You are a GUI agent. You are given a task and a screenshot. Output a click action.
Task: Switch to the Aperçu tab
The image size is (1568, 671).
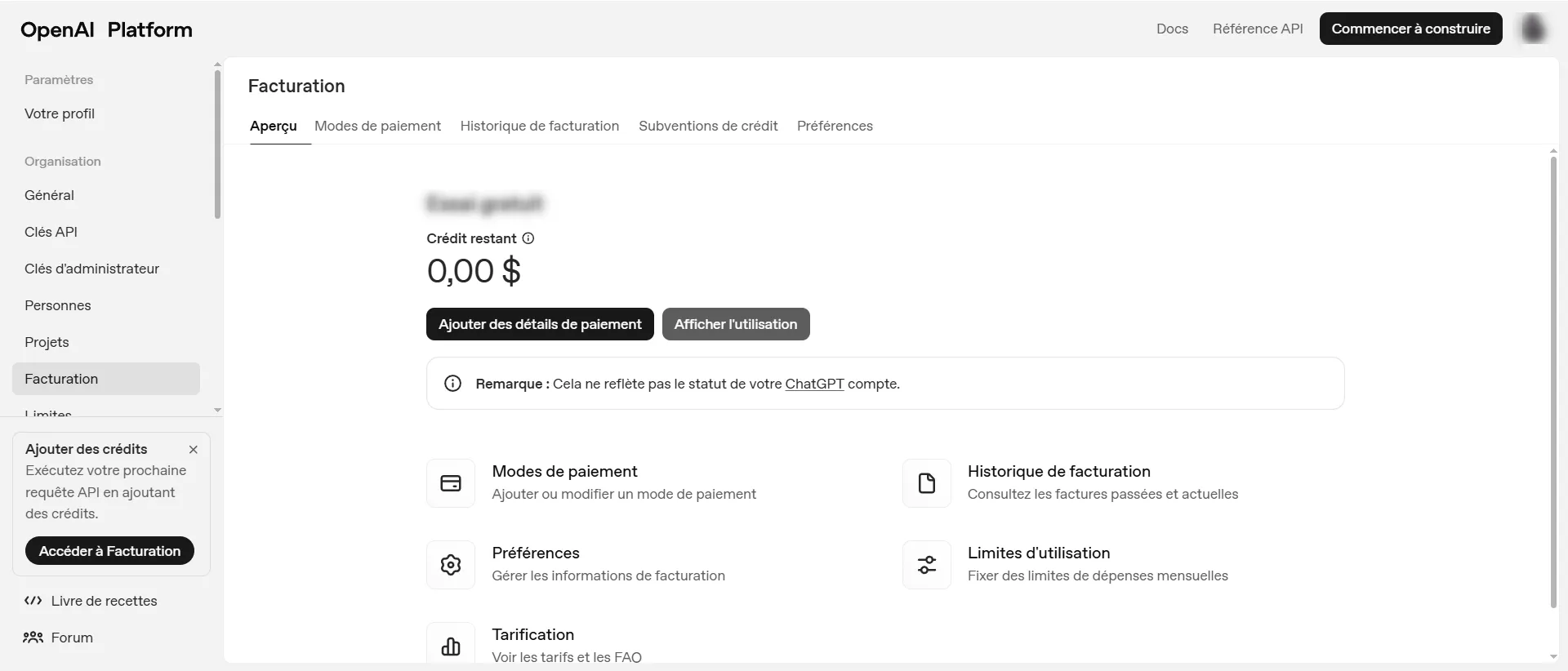pyautogui.click(x=274, y=126)
